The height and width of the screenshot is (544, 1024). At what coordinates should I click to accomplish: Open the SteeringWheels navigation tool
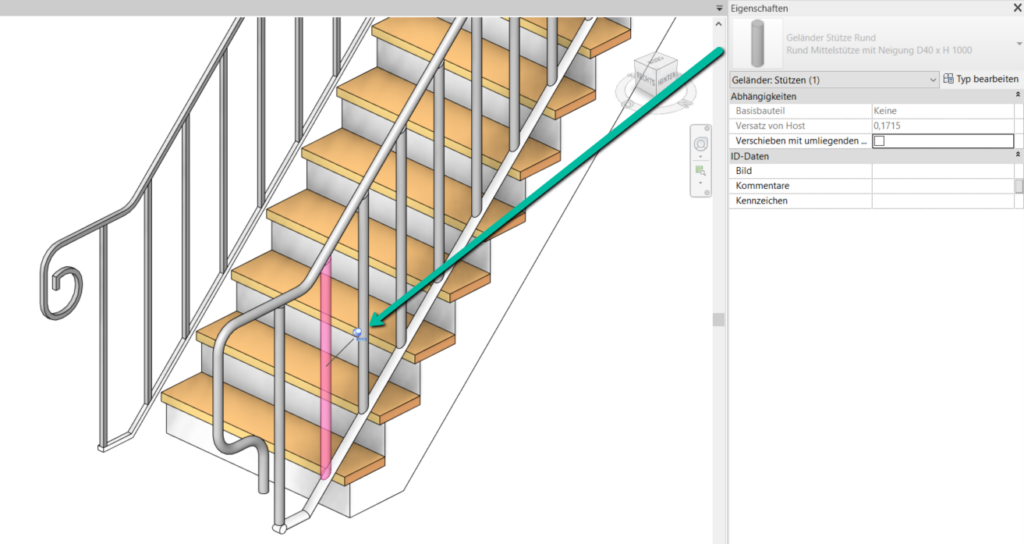tap(701, 146)
